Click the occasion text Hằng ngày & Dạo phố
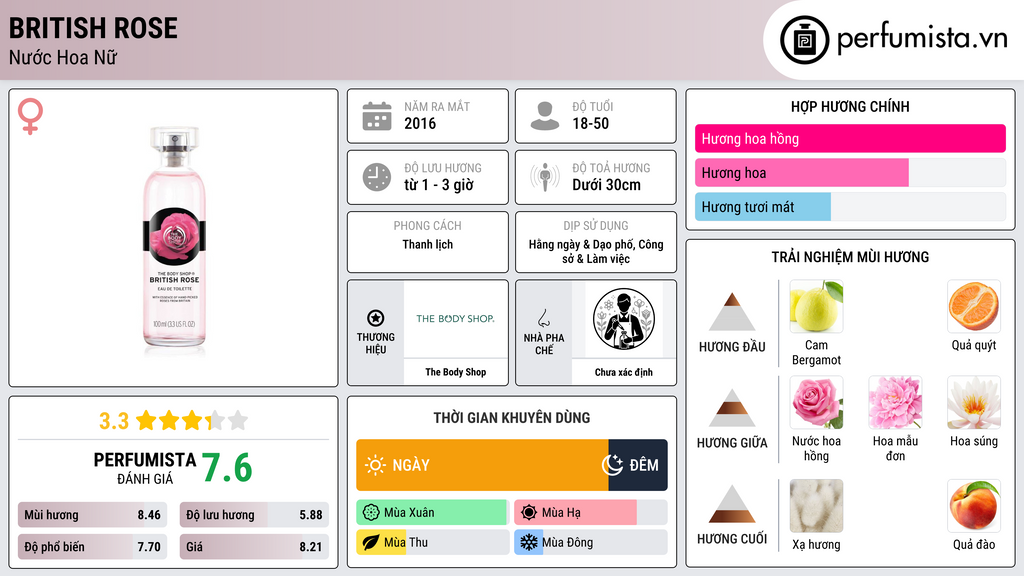This screenshot has width=1024, height=576. tap(581, 244)
